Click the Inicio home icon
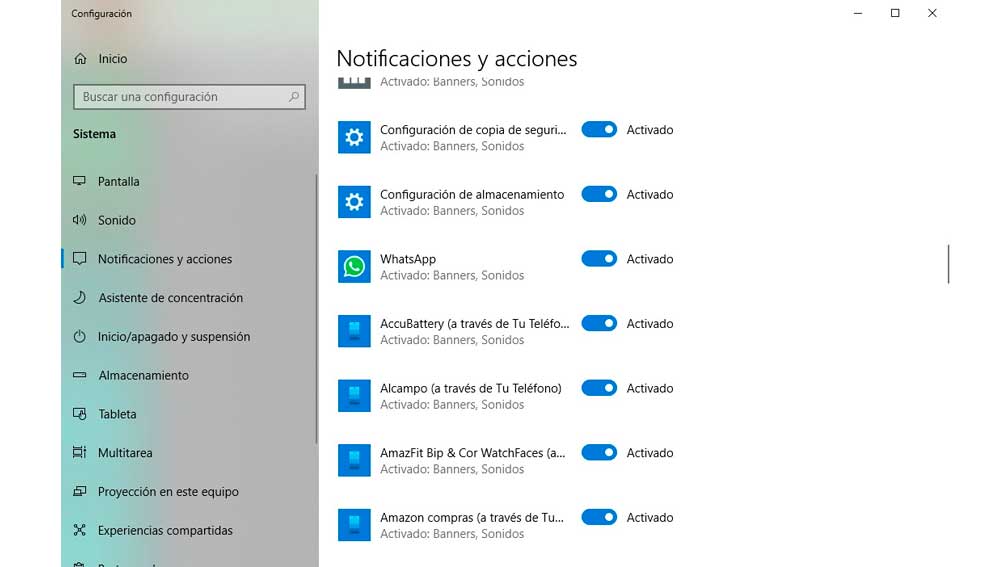This screenshot has width=1000, height=567. tap(80, 59)
